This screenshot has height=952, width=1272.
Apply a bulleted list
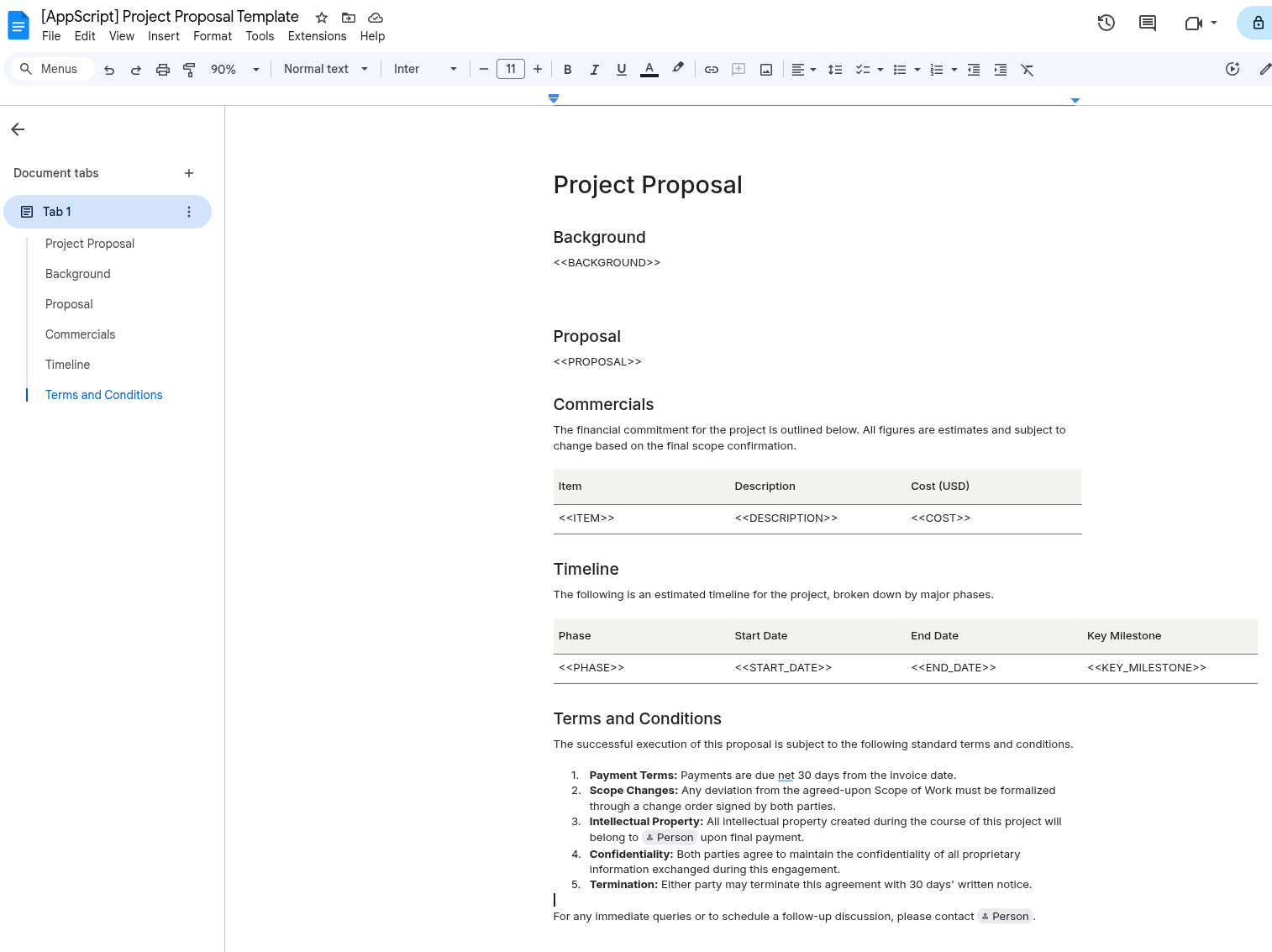coord(900,70)
